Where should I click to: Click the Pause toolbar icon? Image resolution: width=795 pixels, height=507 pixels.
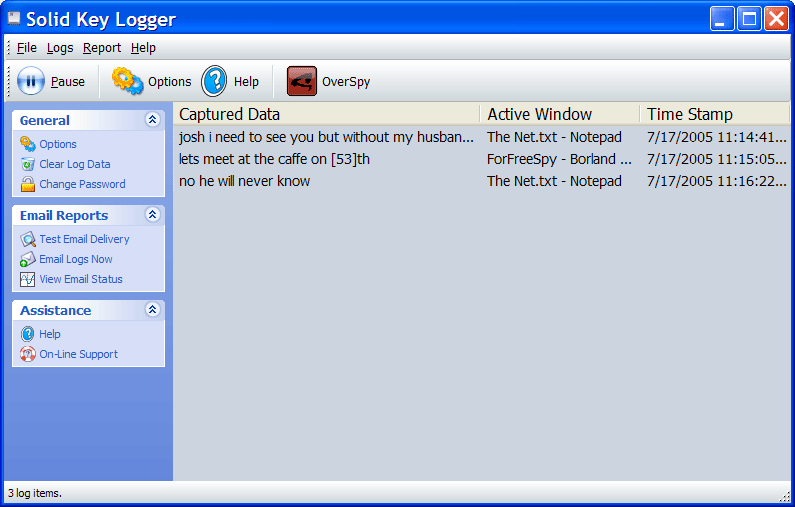(x=31, y=81)
